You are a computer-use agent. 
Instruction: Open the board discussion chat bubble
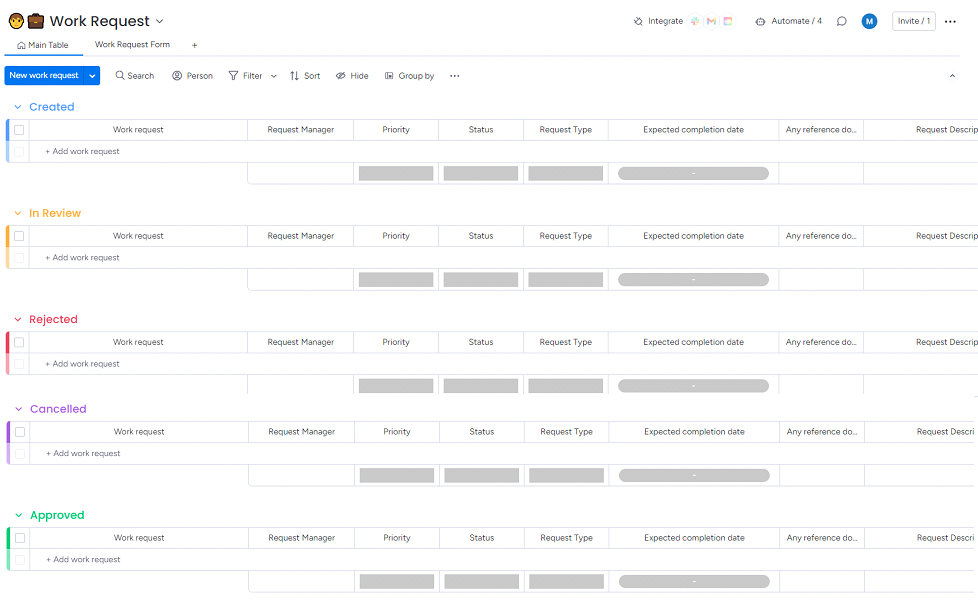(x=841, y=21)
